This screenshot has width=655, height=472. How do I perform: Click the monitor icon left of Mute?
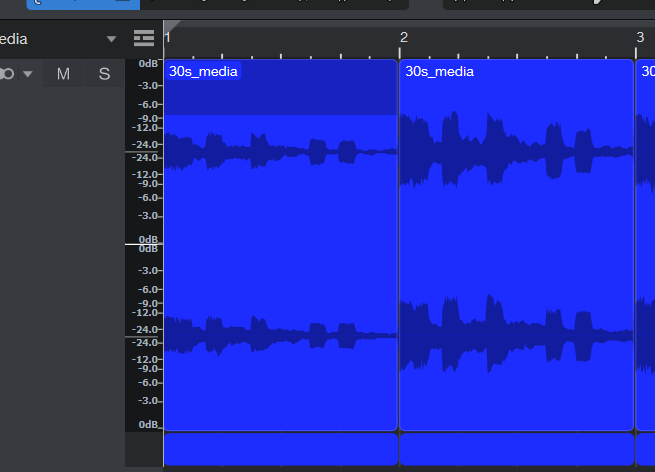(x=7, y=74)
